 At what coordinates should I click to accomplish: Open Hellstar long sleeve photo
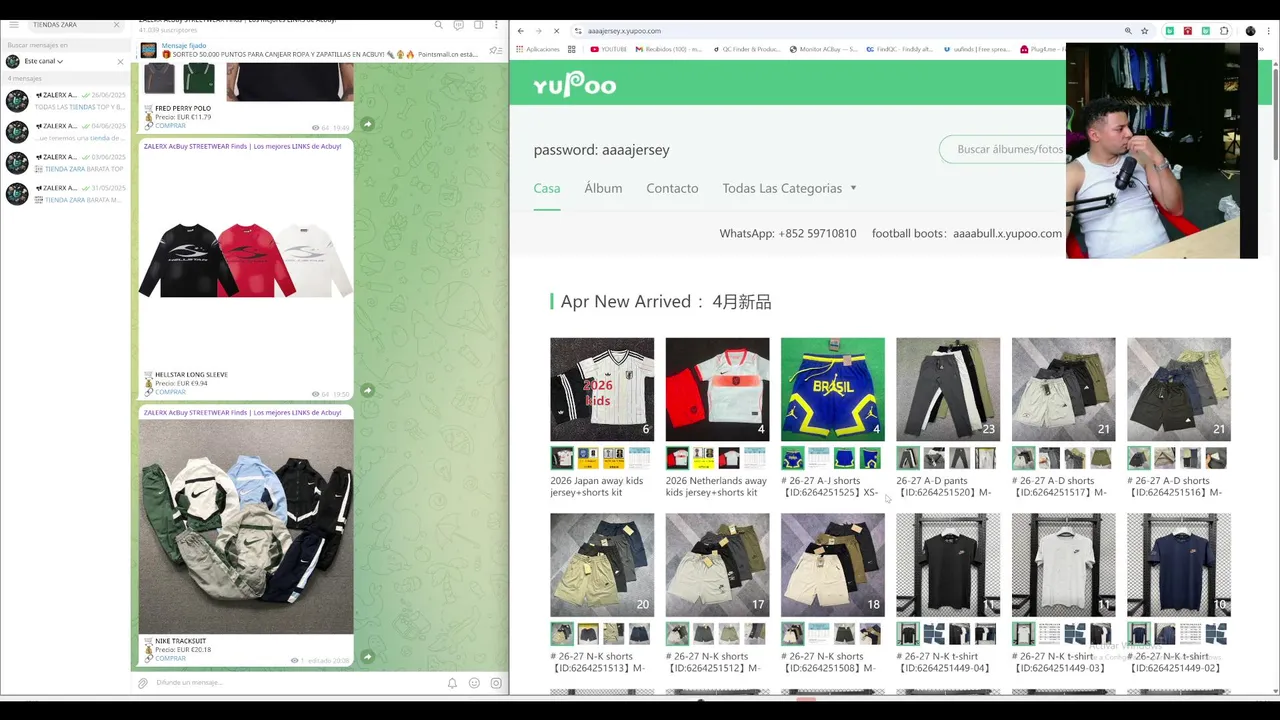[x=246, y=260]
